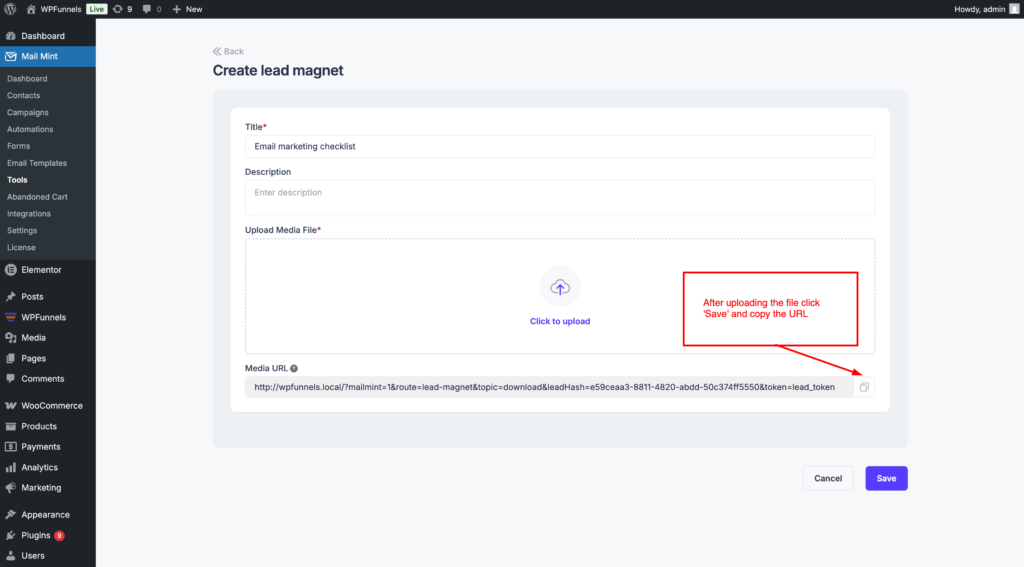
Task: Click the admin avatar icon
Action: [1014, 9]
